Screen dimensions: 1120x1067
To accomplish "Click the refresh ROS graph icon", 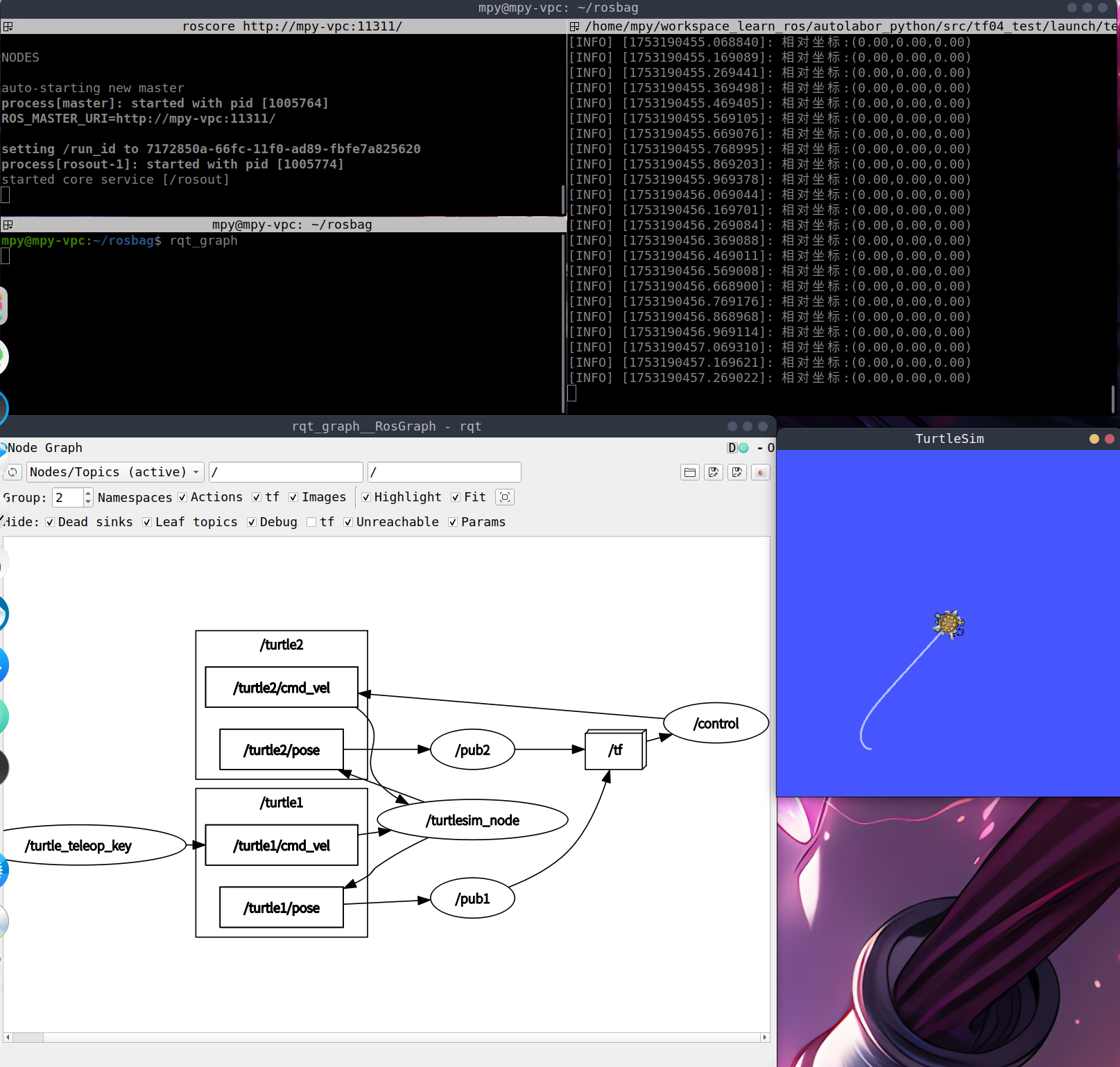I will tap(12, 472).
